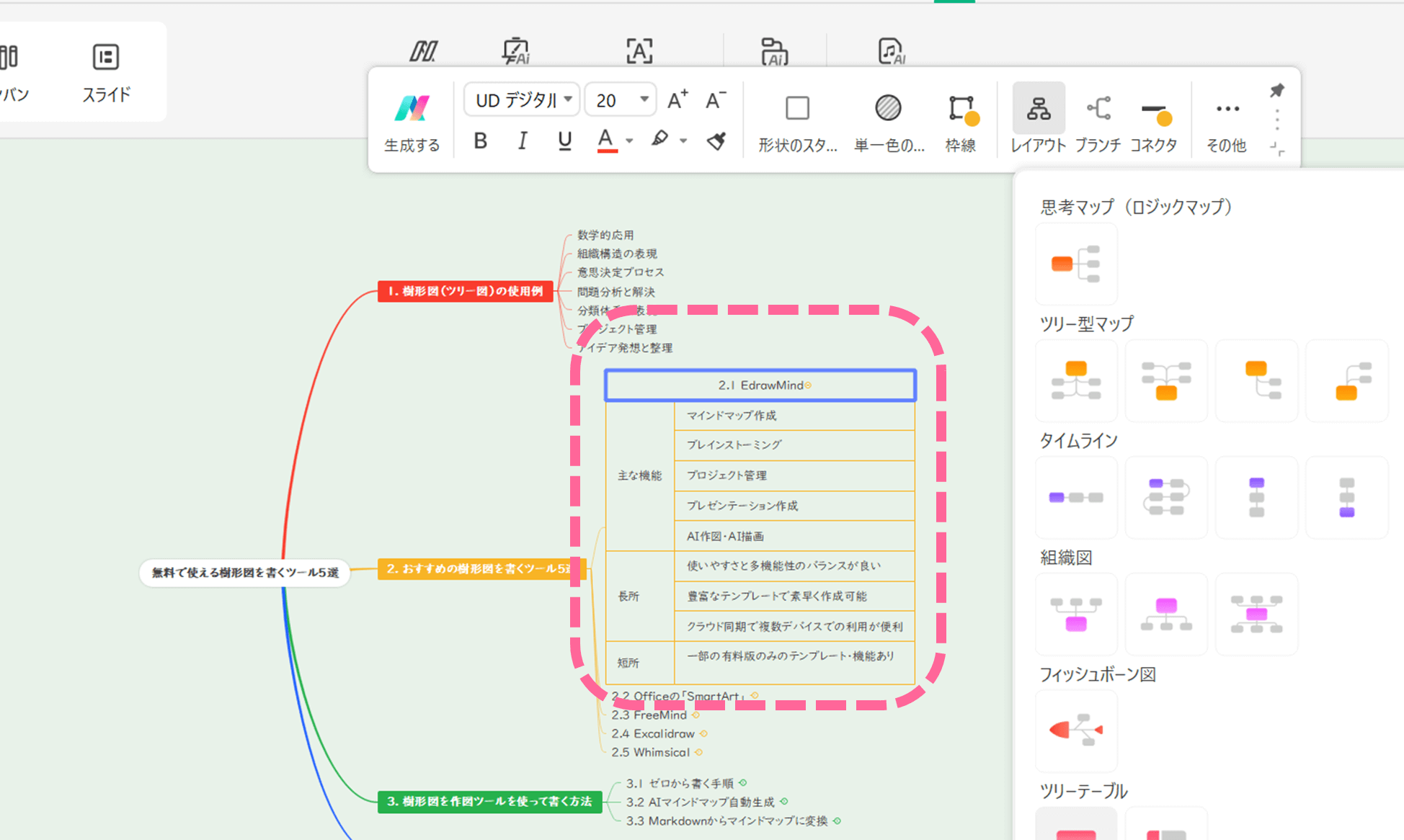Select the 2.1 EdrawMind table header node
The height and width of the screenshot is (840, 1404).
(x=760, y=385)
